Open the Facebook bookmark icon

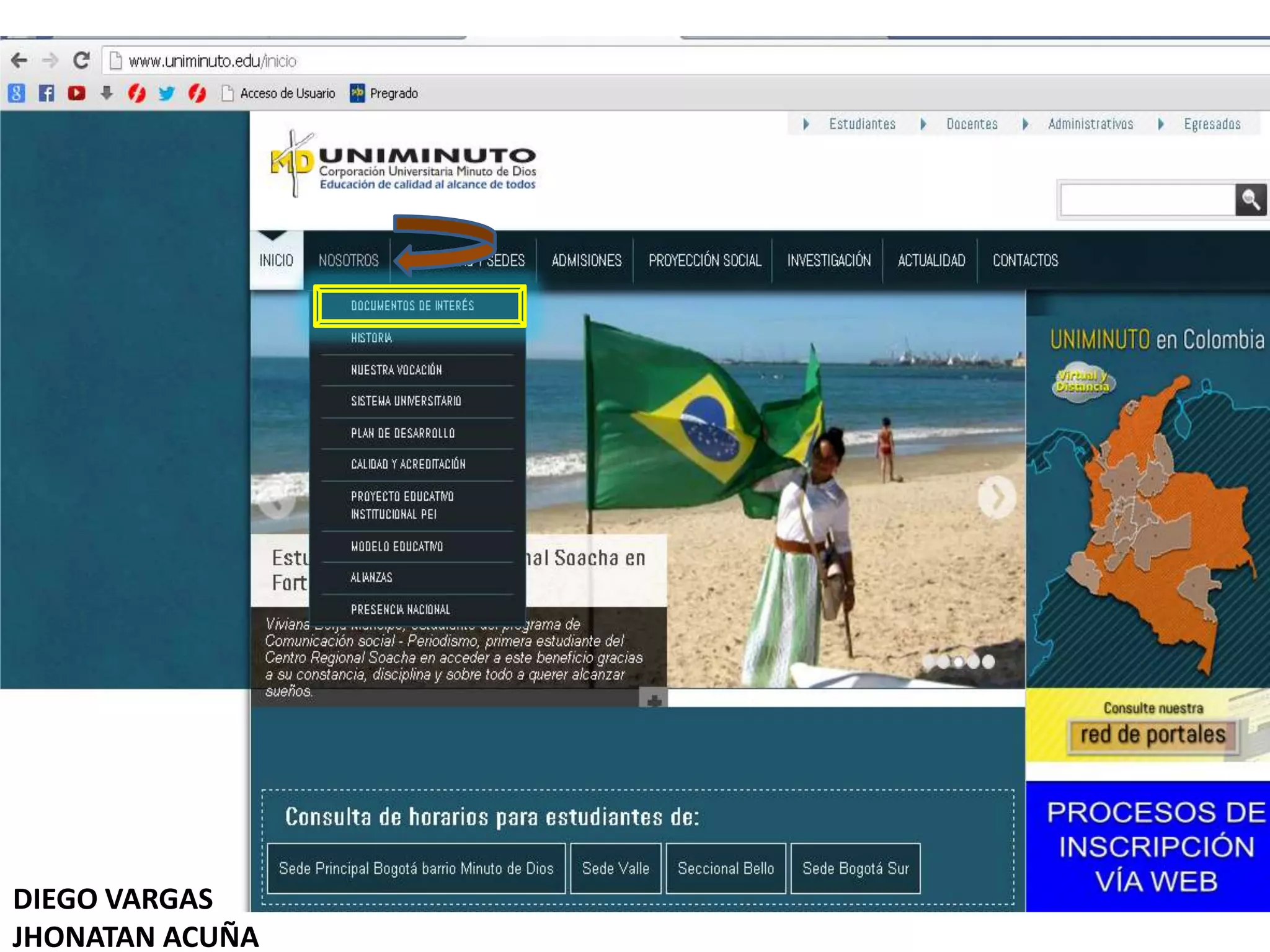[x=47, y=94]
